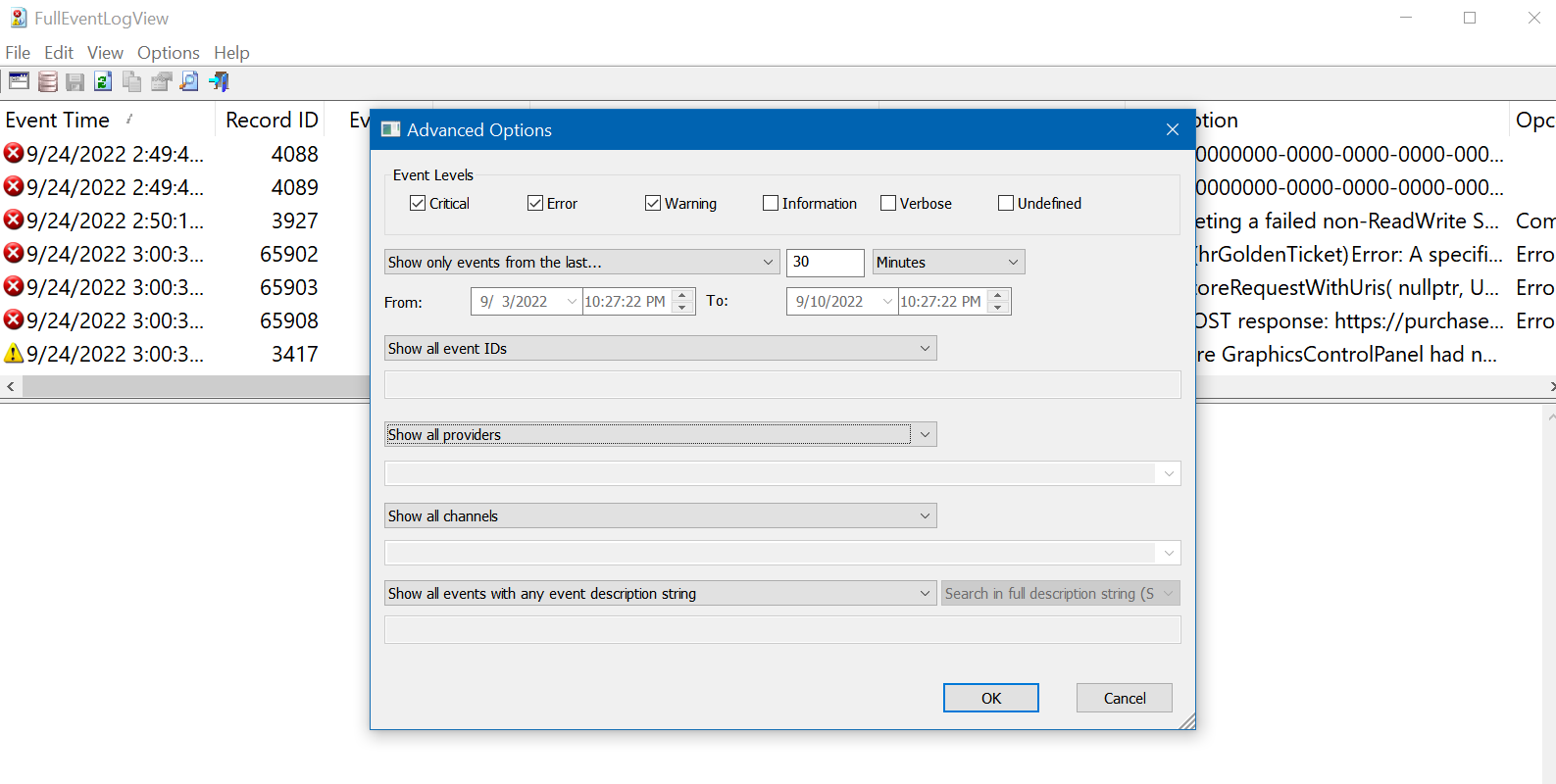This screenshot has width=1556, height=784.
Task: Click the Save floppy disk icon
Action: point(75,81)
